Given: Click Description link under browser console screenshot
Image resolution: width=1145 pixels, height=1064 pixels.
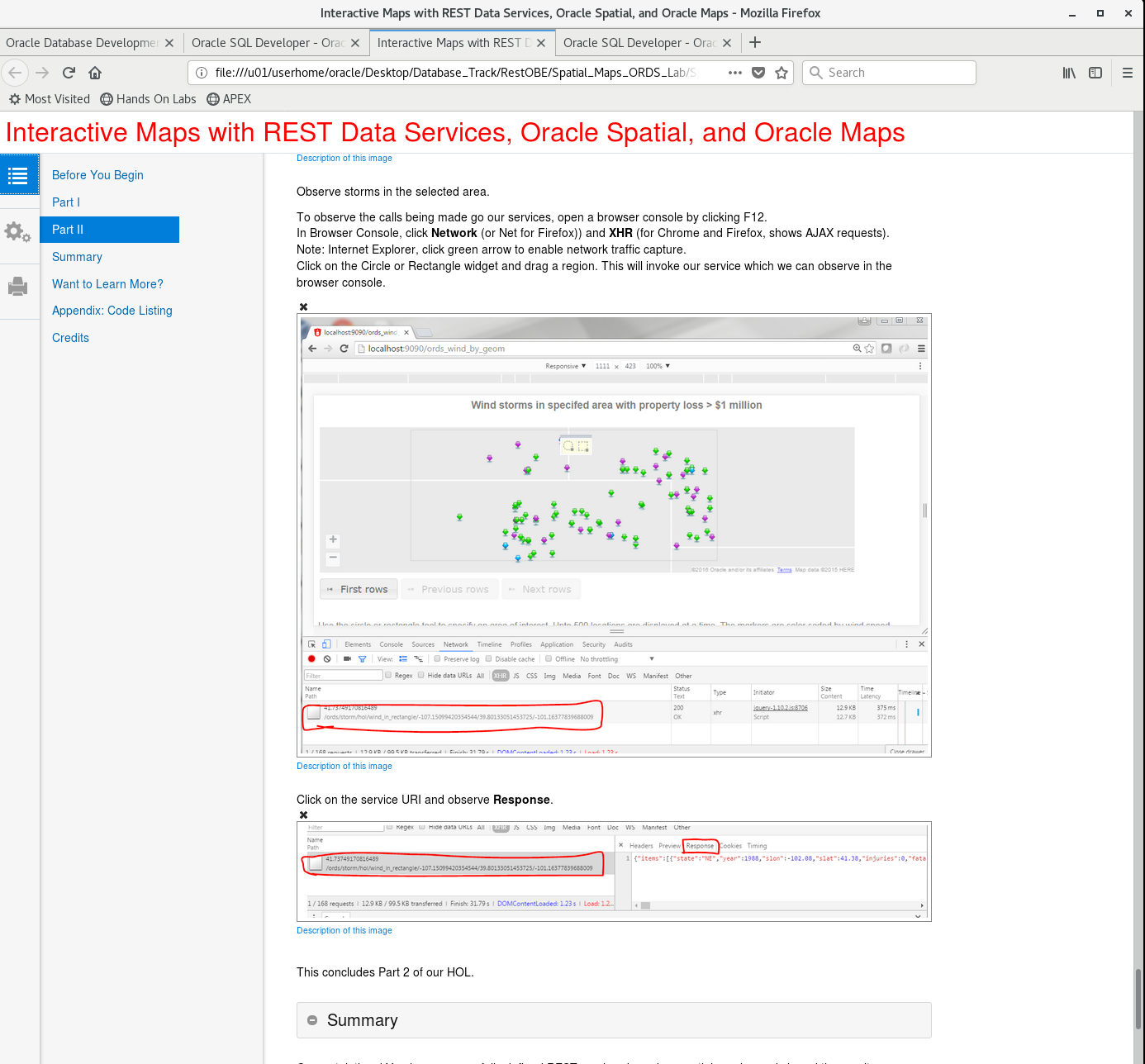Looking at the screenshot, I should point(344,766).
